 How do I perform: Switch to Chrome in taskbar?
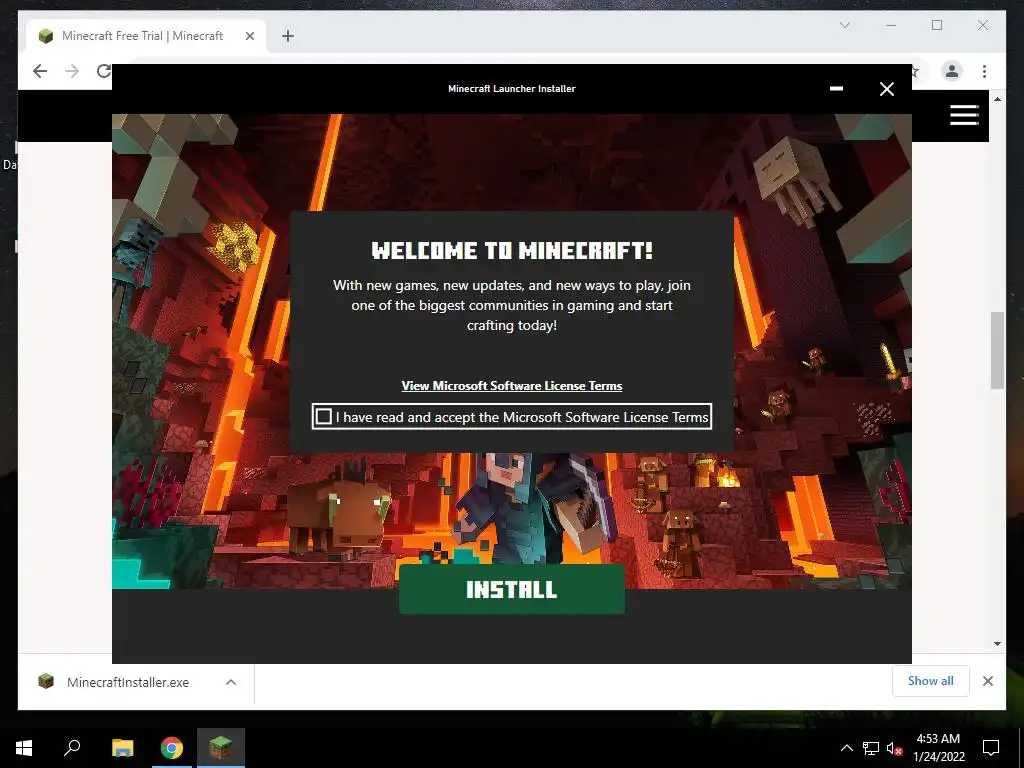click(x=172, y=748)
